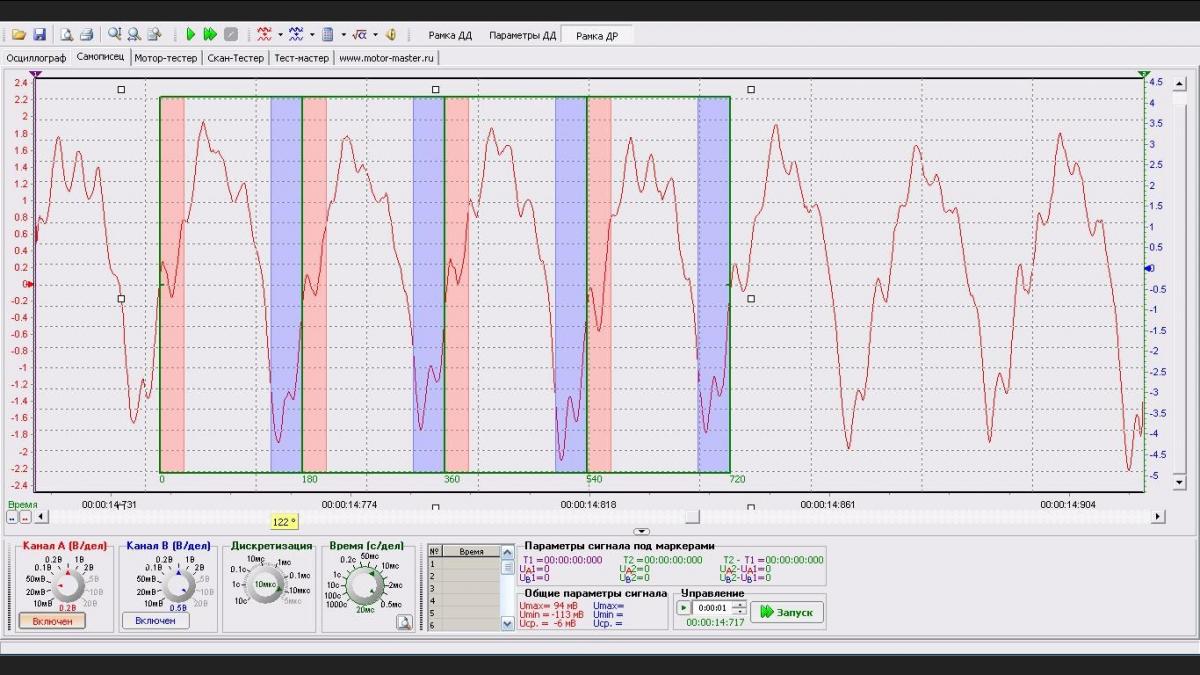Collapse the panel with the down-arrow expander
The image size is (1200, 675).
642,532
